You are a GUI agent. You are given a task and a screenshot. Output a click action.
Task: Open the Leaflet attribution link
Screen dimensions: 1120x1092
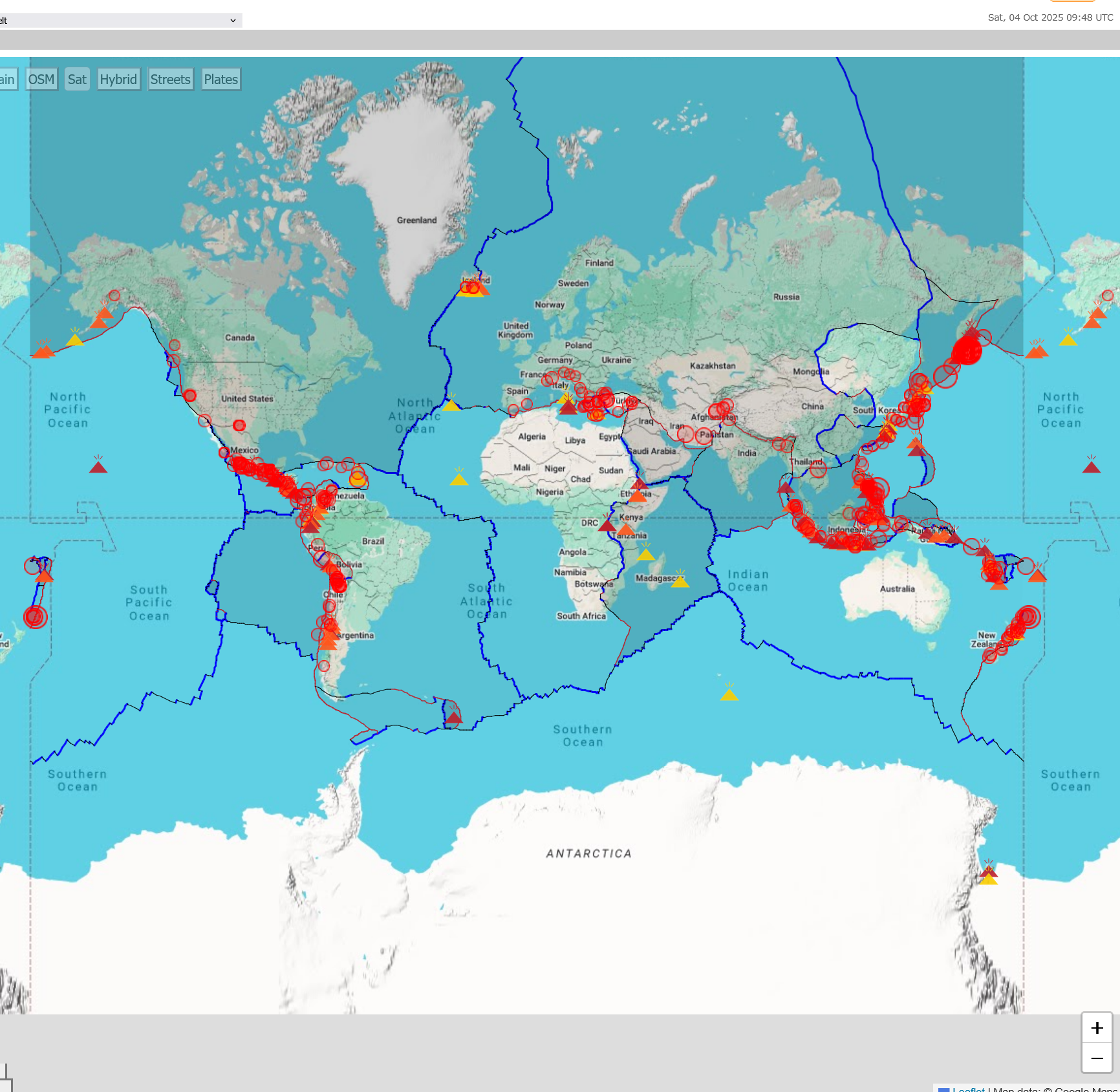point(968,1088)
